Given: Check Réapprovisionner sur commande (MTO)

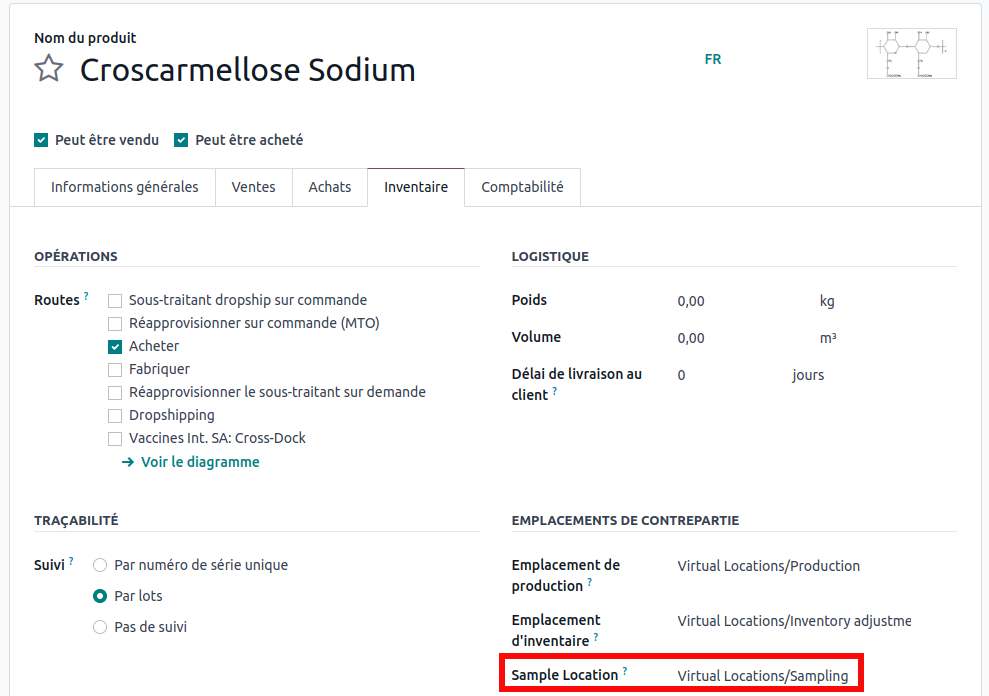Looking at the screenshot, I should pyautogui.click(x=115, y=324).
